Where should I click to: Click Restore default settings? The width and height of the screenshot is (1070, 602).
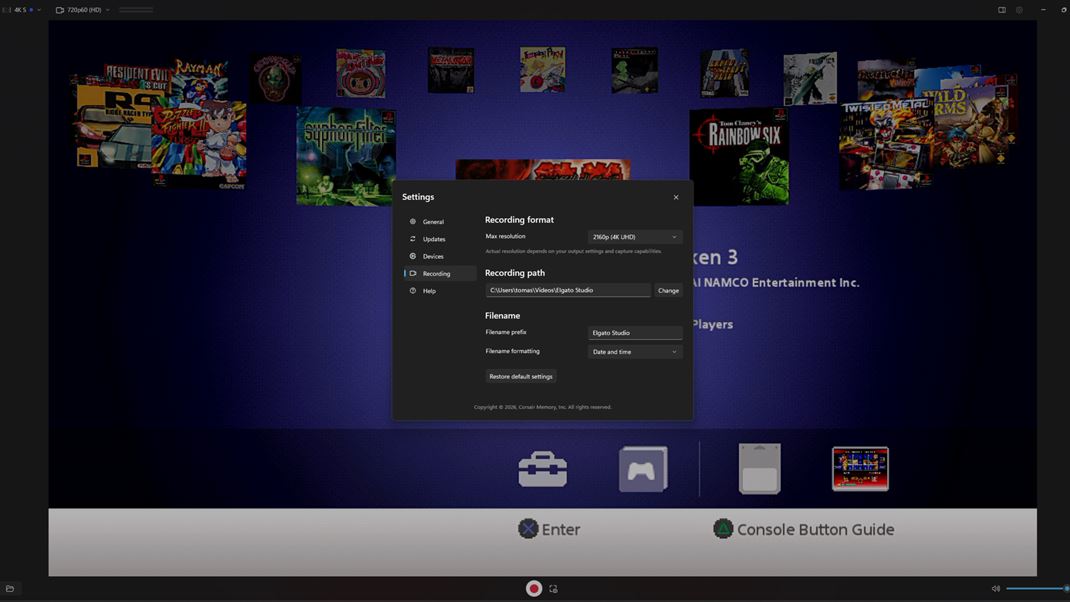click(521, 376)
